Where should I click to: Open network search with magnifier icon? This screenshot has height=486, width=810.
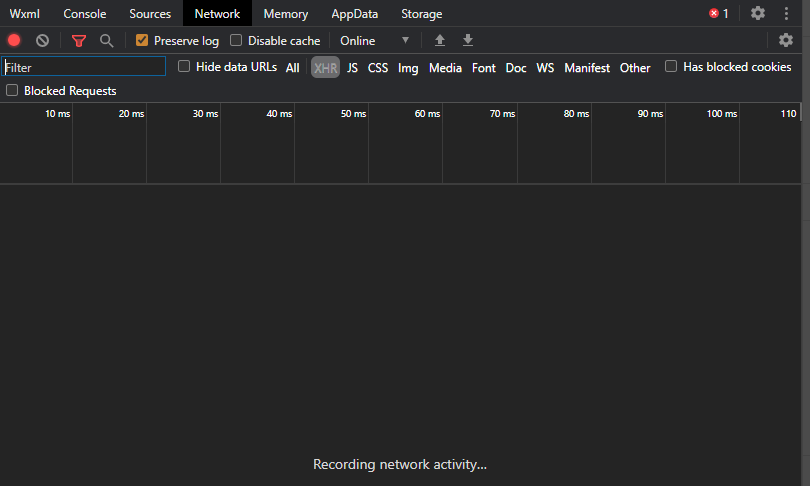pos(106,41)
